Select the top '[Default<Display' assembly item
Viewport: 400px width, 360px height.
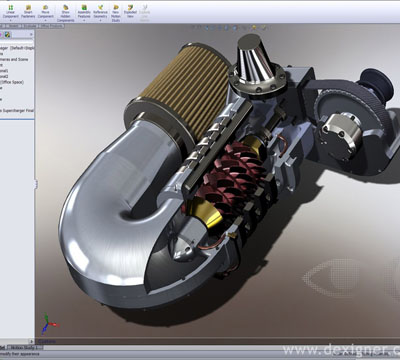coord(17,48)
